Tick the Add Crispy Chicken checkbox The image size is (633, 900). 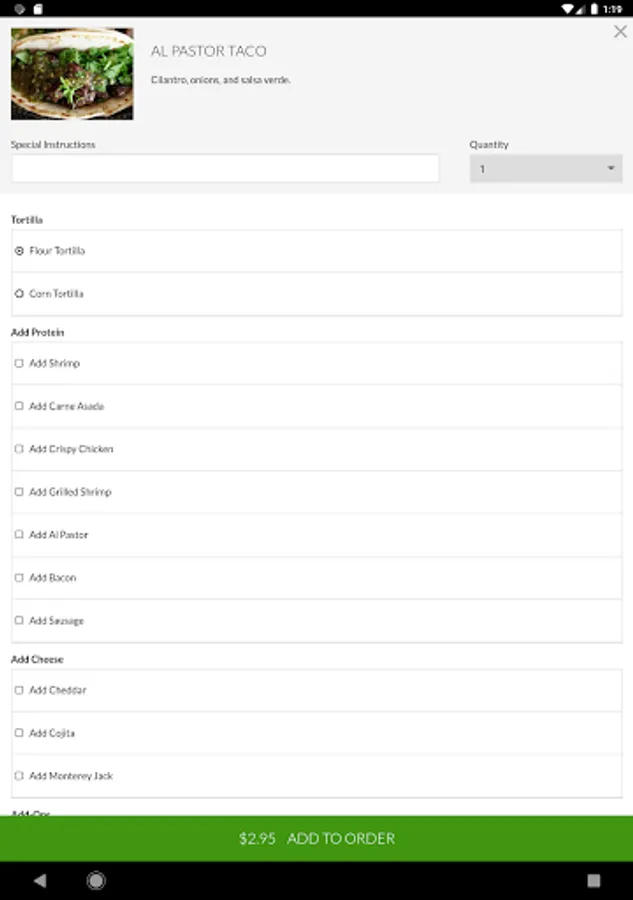tap(19, 450)
